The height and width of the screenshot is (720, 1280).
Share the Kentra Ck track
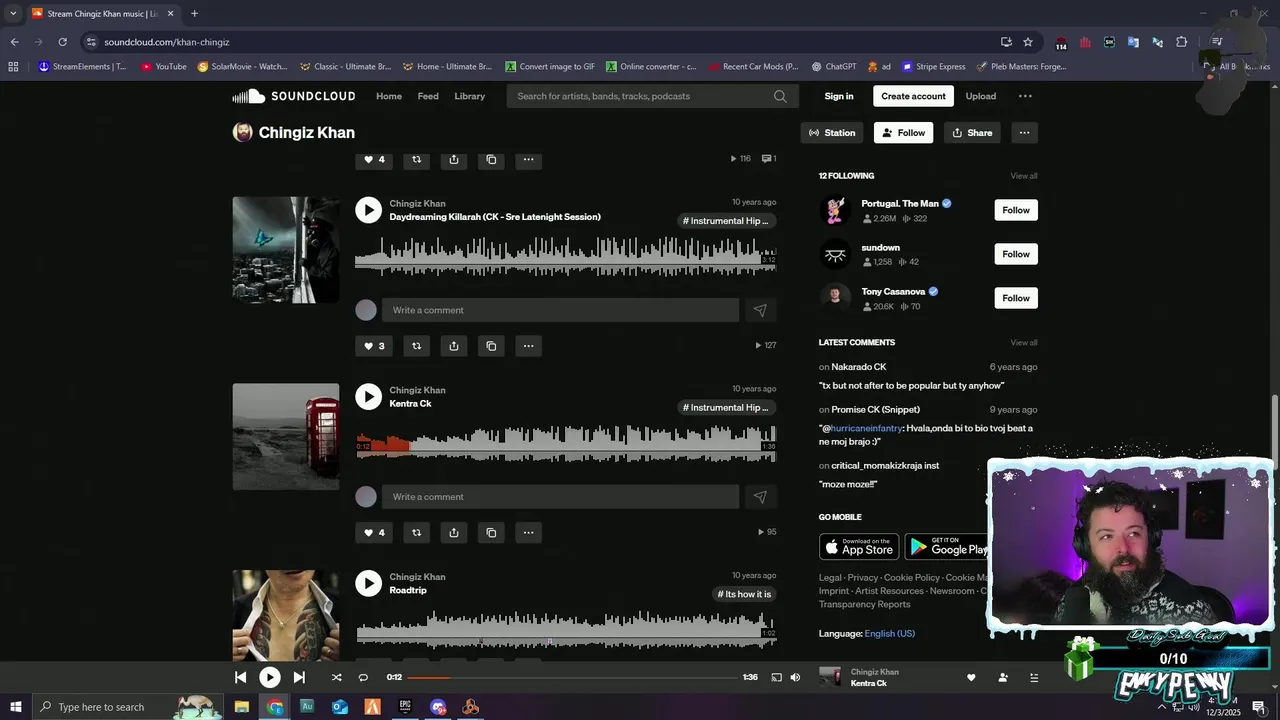[x=454, y=533]
